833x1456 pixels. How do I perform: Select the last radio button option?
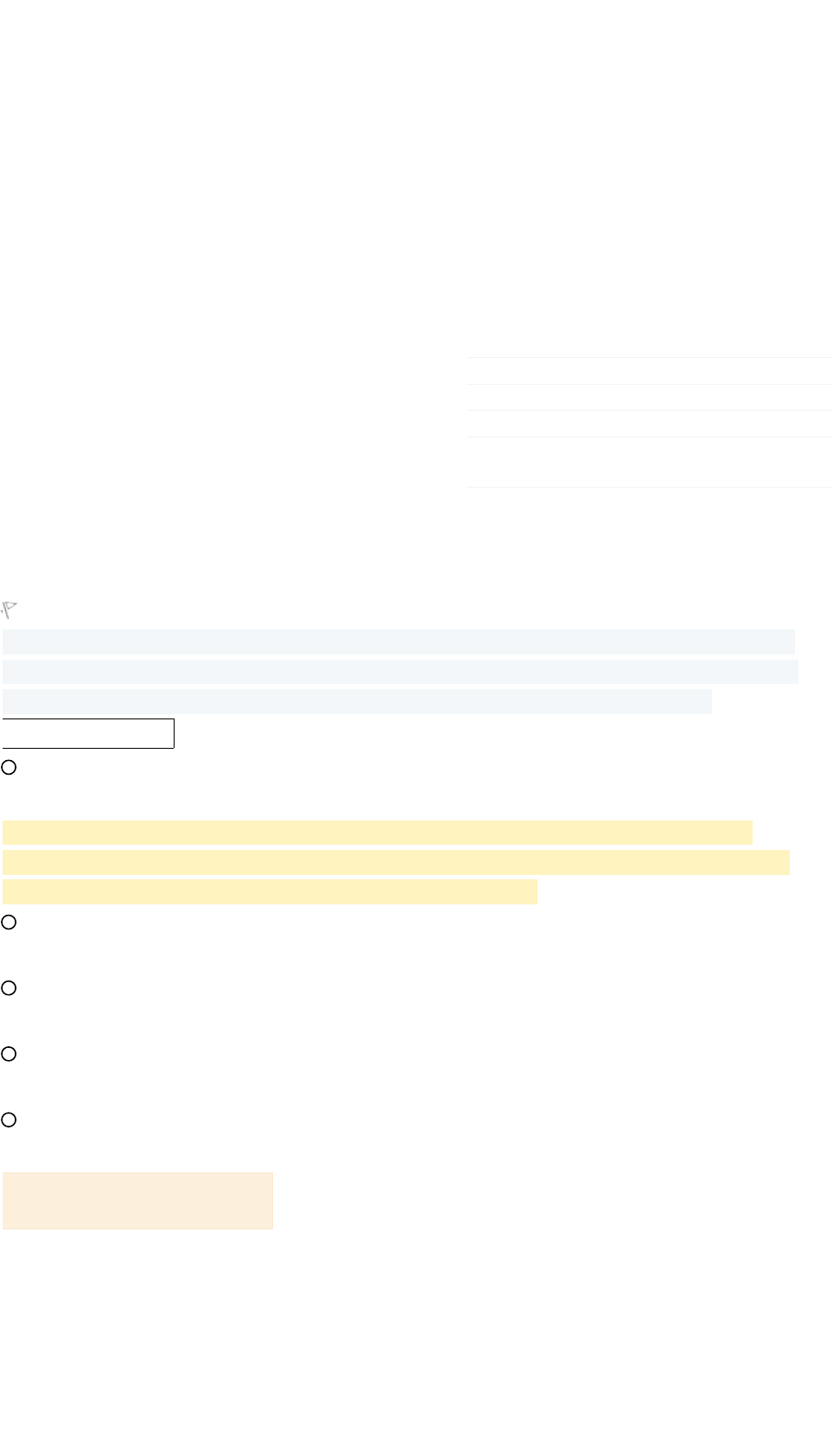pyautogui.click(x=9, y=1120)
